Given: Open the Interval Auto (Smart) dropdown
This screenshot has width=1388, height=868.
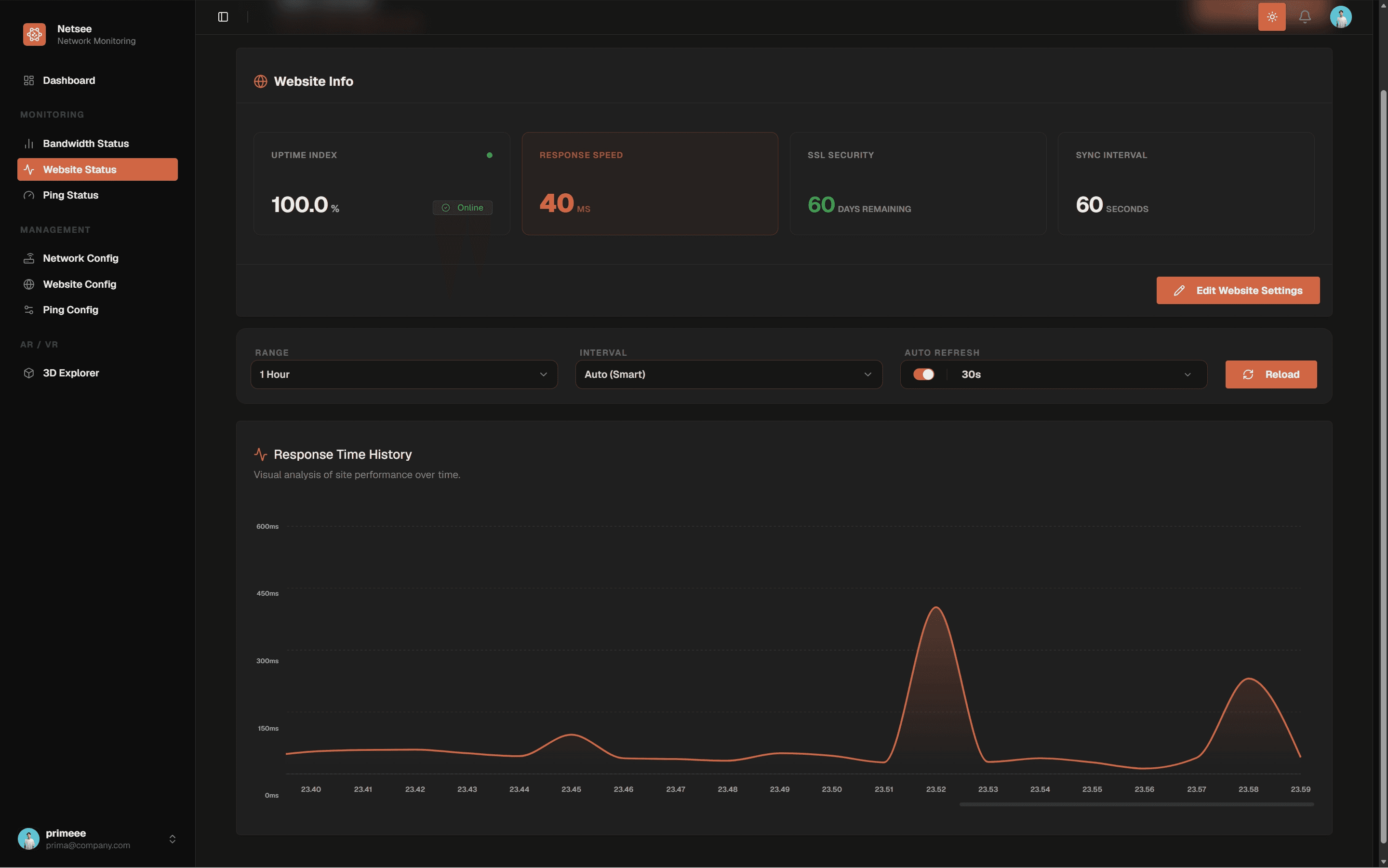Looking at the screenshot, I should 728,374.
